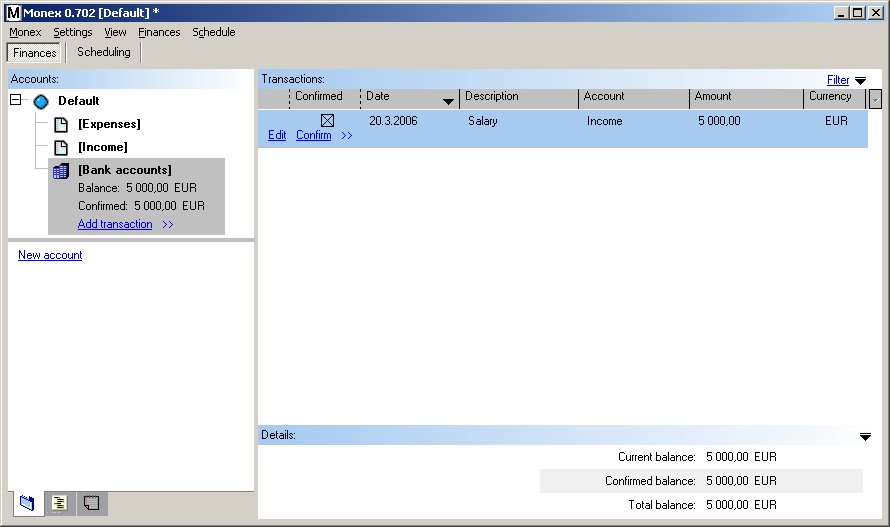Click the Monex app icon in title bar
Viewport: 890px width, 527px height.
(12, 12)
